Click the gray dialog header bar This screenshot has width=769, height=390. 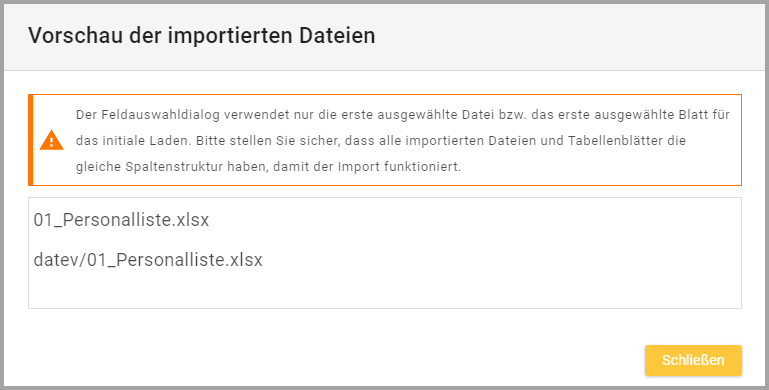click(x=384, y=37)
